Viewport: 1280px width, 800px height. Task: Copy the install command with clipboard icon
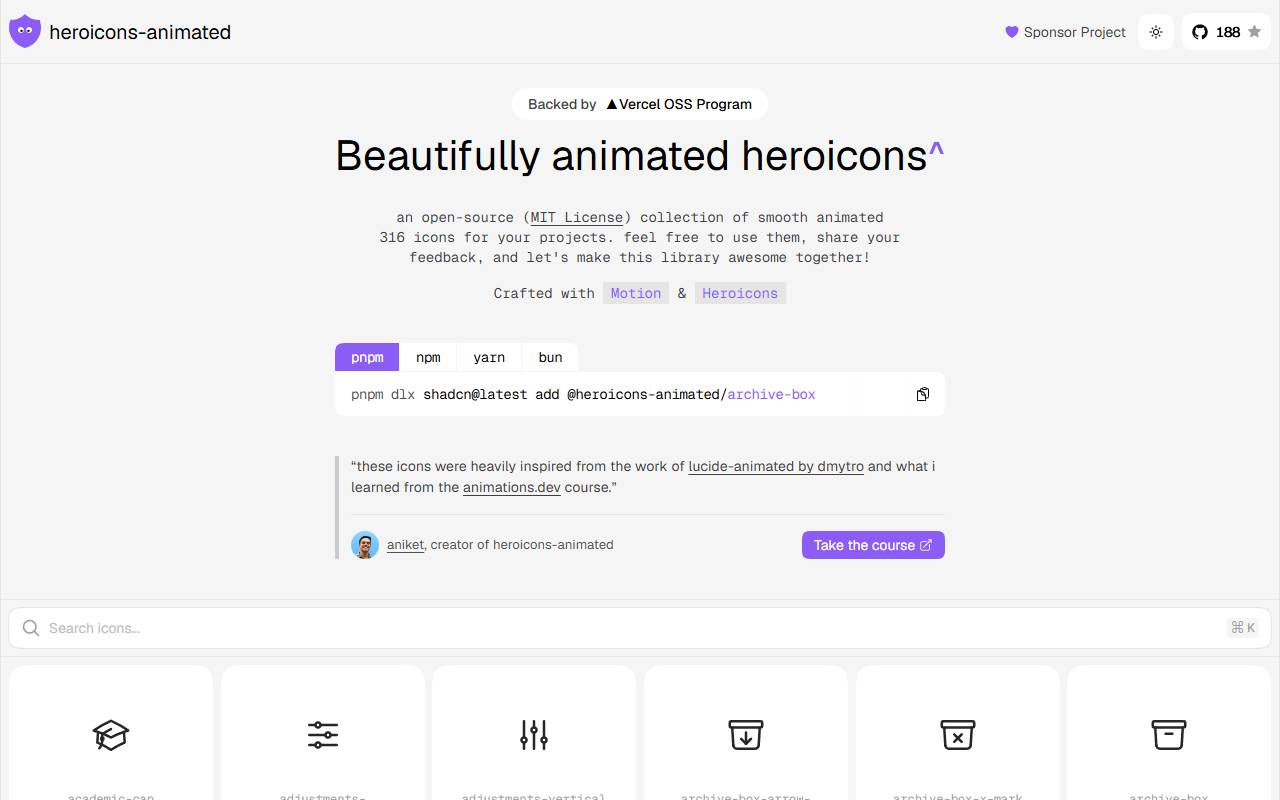click(923, 394)
